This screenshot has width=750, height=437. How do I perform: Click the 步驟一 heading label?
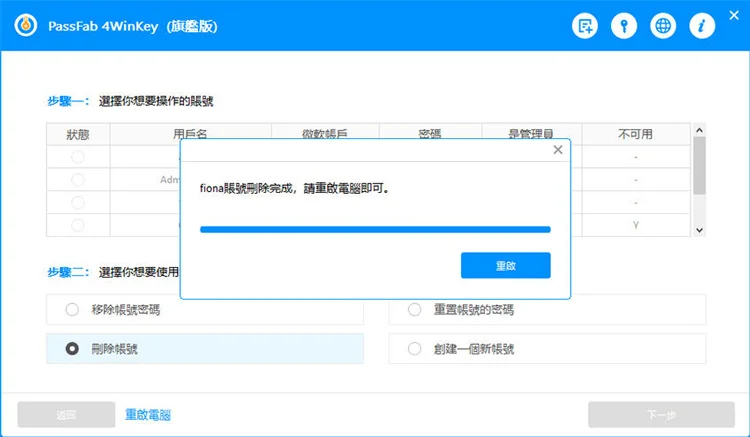pos(68,101)
